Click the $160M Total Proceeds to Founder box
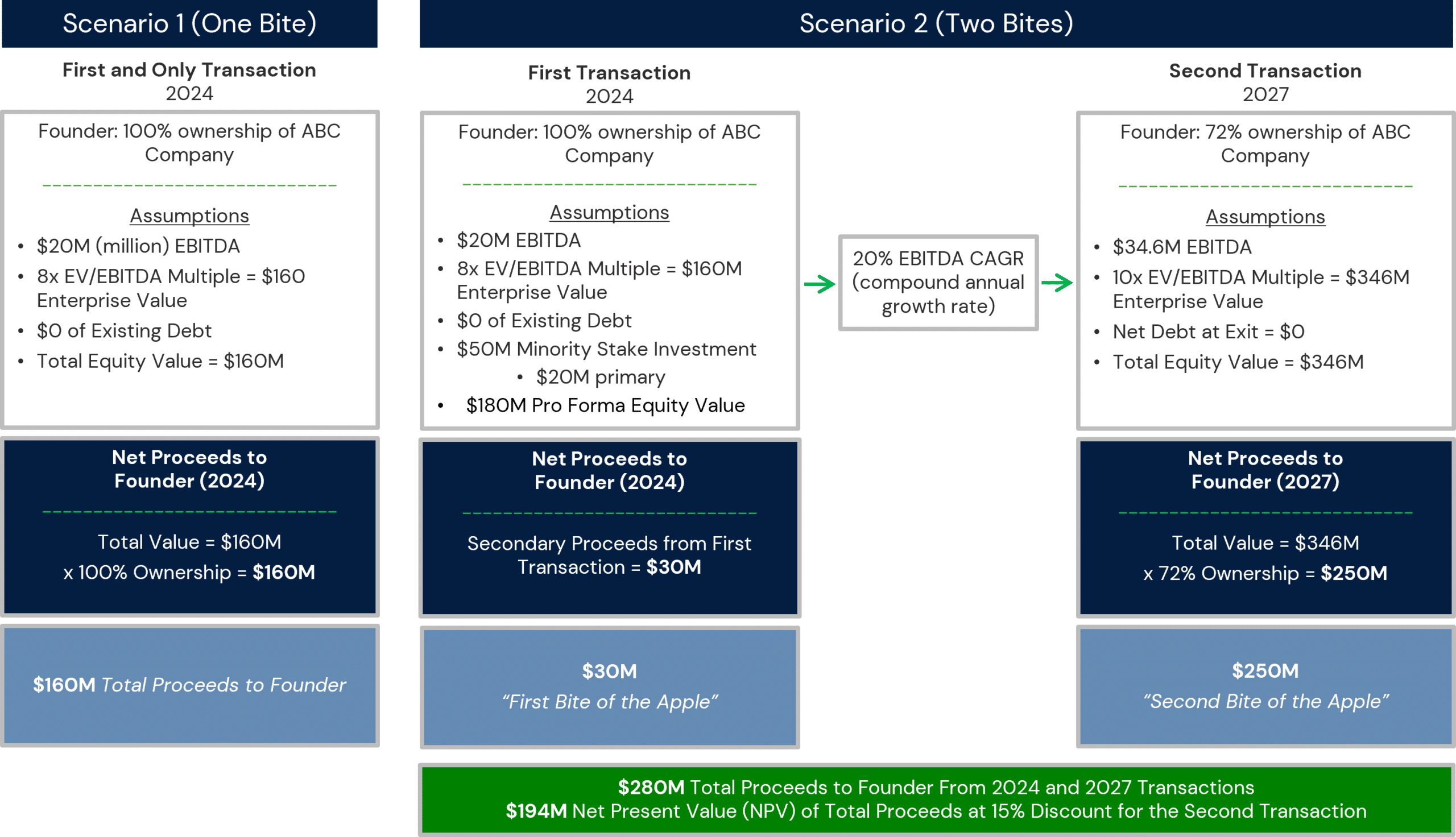 pyautogui.click(x=189, y=685)
